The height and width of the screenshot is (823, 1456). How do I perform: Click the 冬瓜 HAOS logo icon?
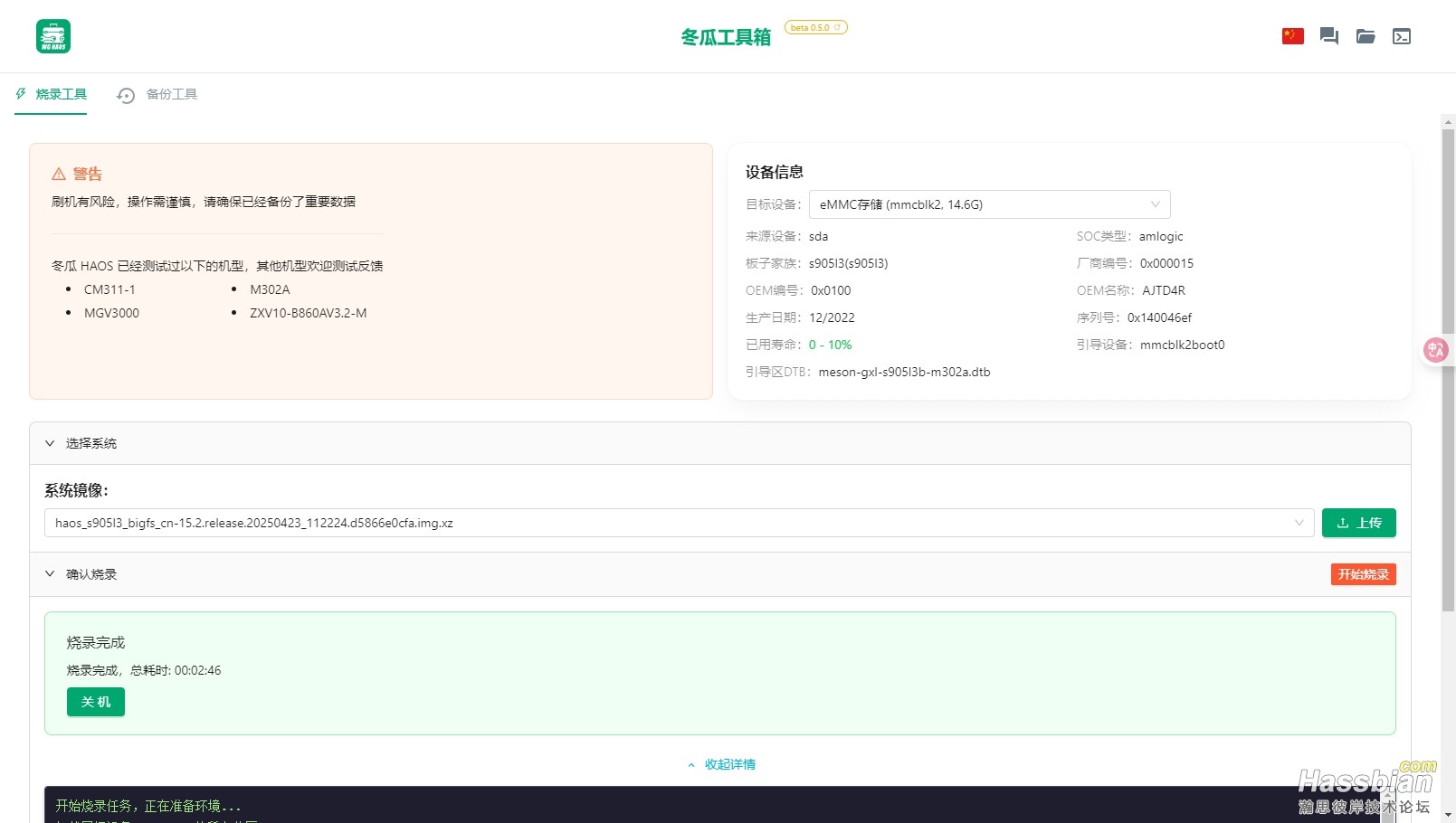(x=53, y=36)
